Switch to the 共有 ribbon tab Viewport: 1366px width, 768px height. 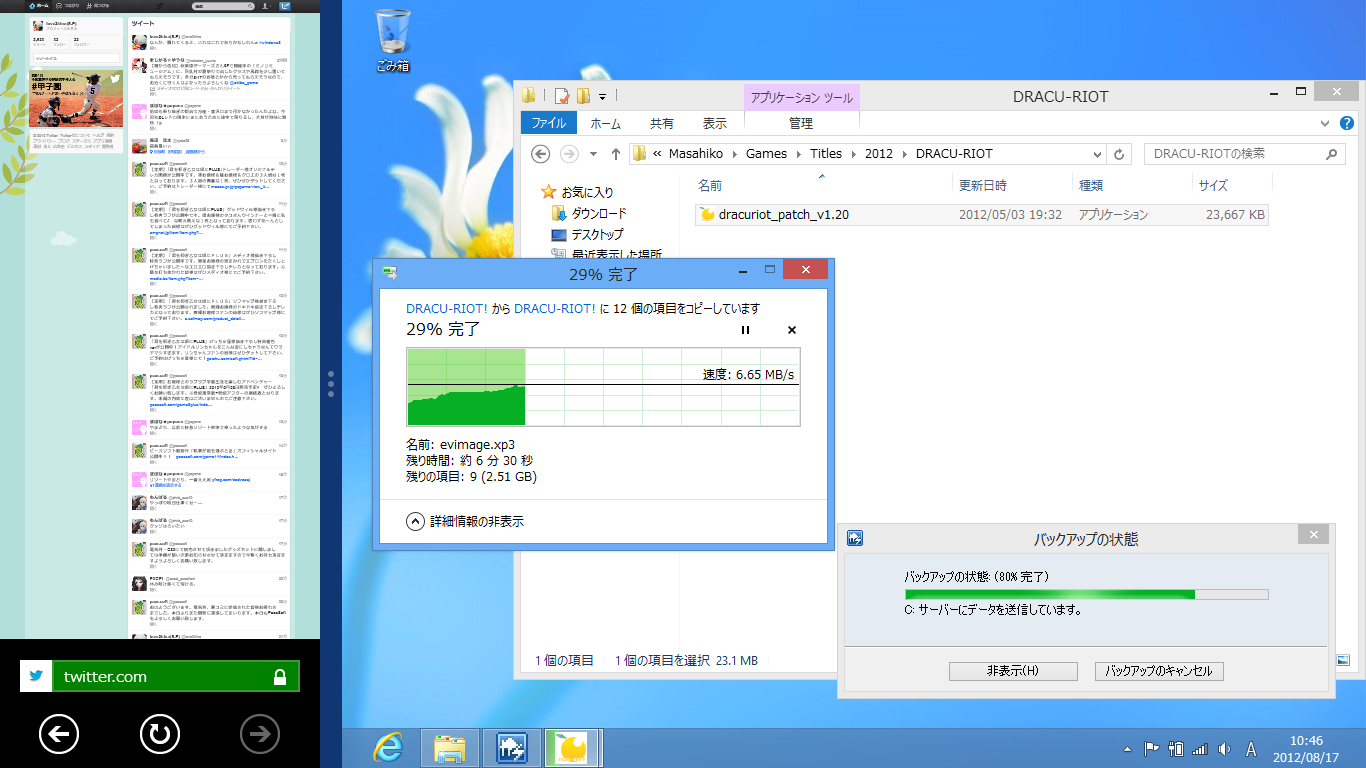click(662, 124)
